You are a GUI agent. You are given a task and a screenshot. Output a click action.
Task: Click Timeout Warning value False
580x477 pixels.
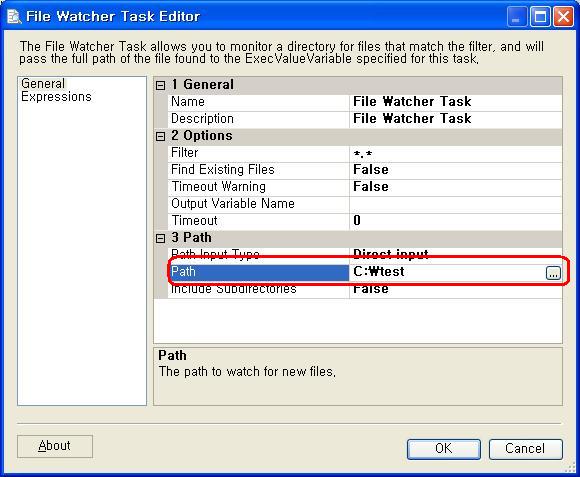coord(455,187)
